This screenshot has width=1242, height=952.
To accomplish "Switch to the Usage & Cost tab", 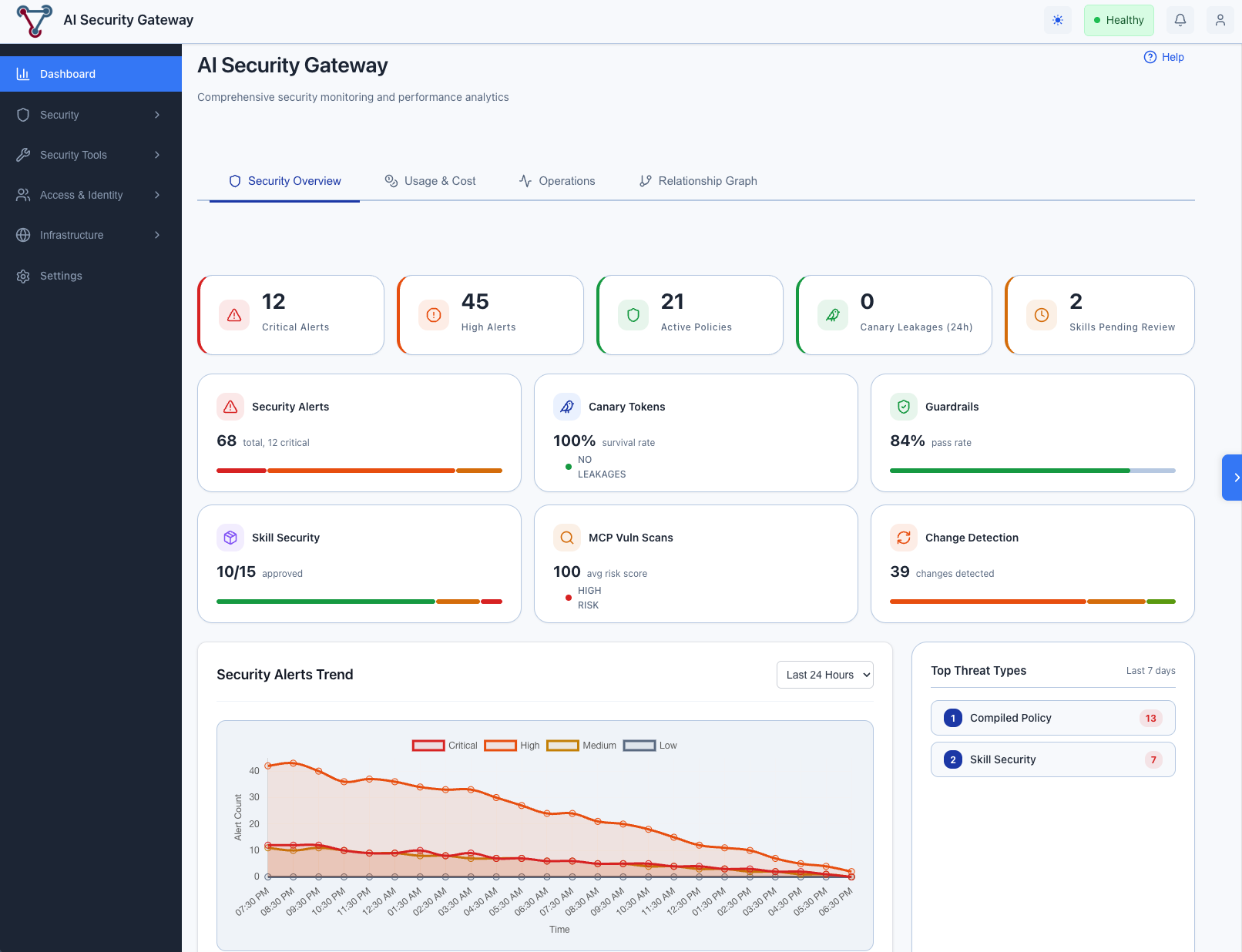I will pyautogui.click(x=431, y=181).
